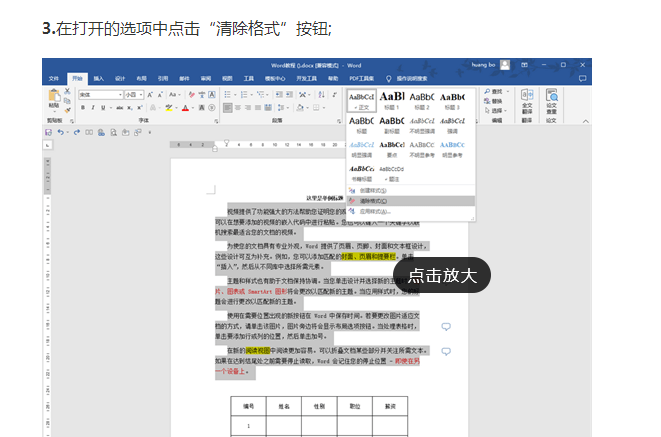Click the paragraph shading fill button

click(x=300, y=108)
